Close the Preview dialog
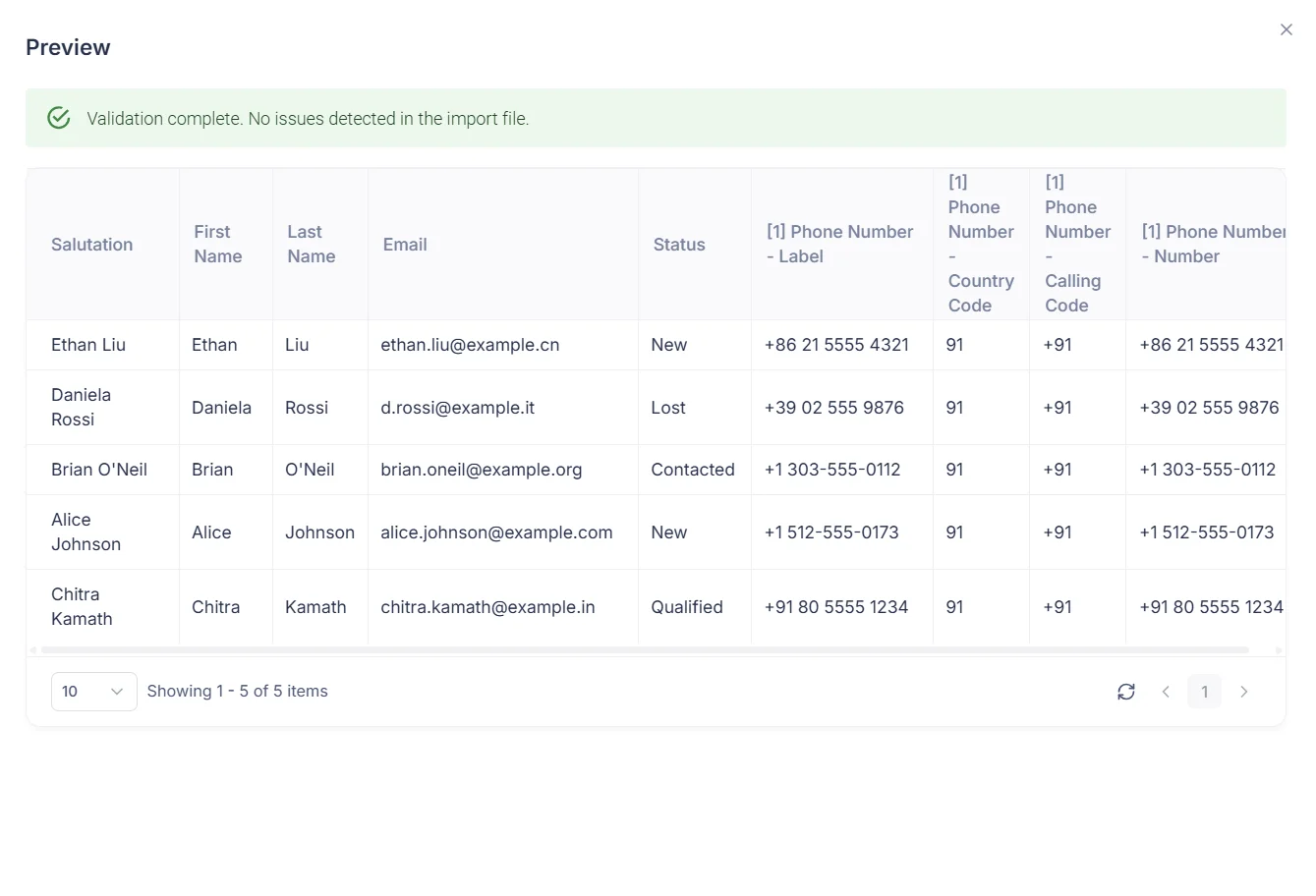The image size is (1316, 896). (x=1286, y=29)
